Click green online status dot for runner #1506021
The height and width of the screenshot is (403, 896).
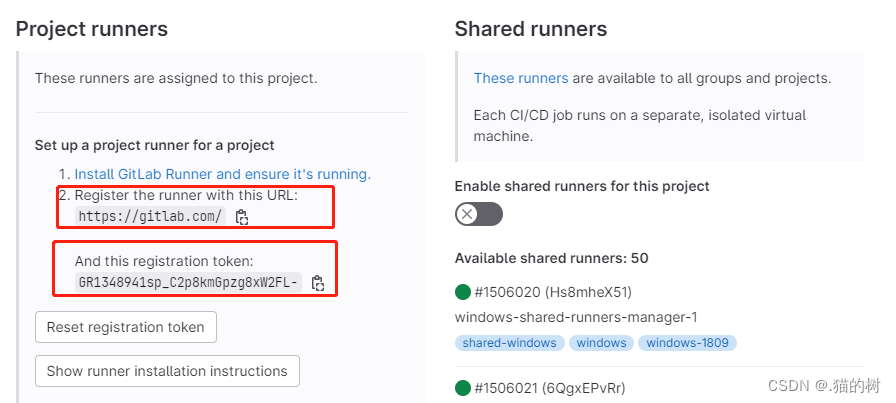462,389
